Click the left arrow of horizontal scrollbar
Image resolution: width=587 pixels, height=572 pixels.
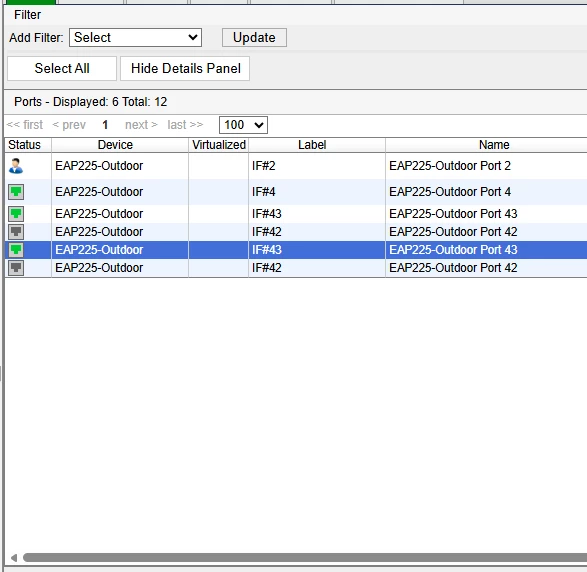[x=14, y=558]
